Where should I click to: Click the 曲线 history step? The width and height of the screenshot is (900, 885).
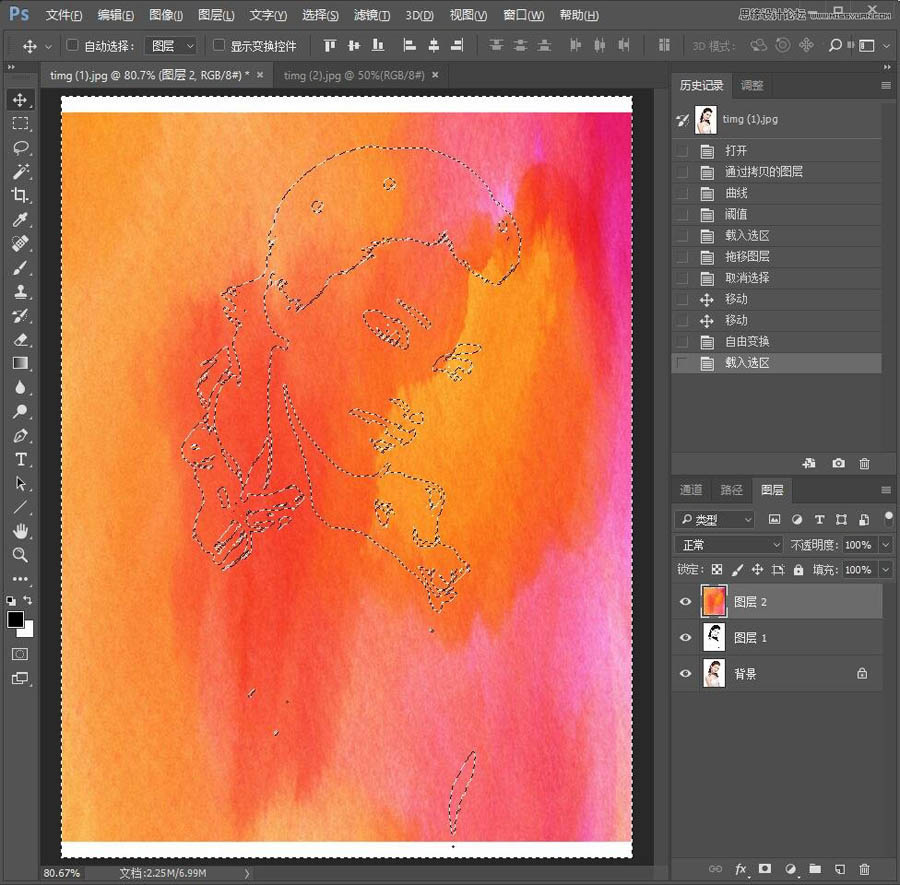coord(736,193)
